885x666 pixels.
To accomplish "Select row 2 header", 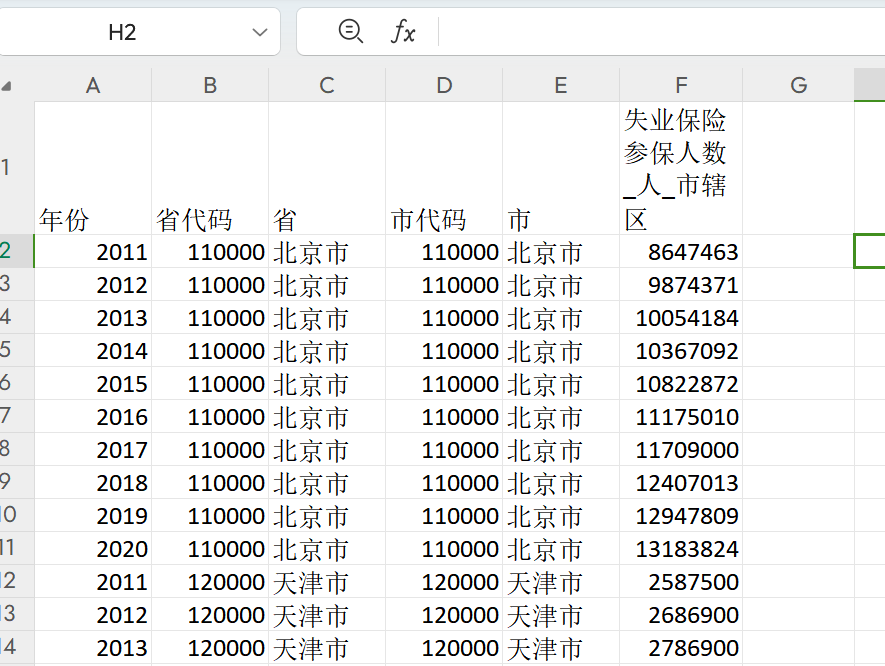I will tap(17, 251).
